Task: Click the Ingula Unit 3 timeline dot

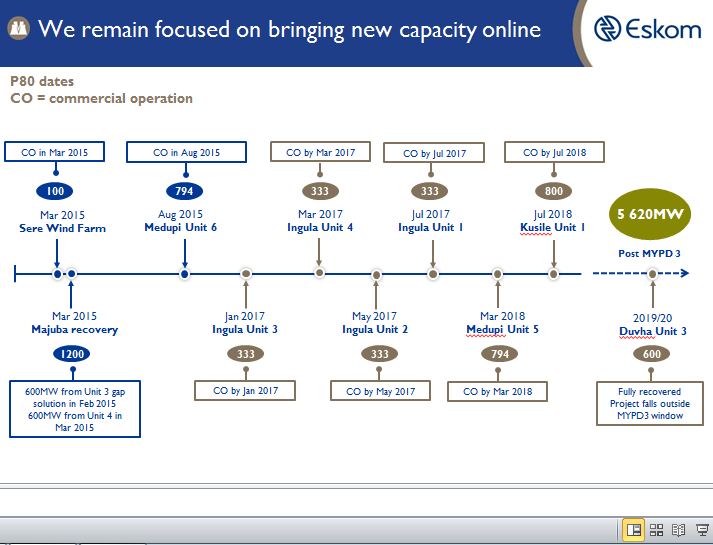Action: click(246, 274)
